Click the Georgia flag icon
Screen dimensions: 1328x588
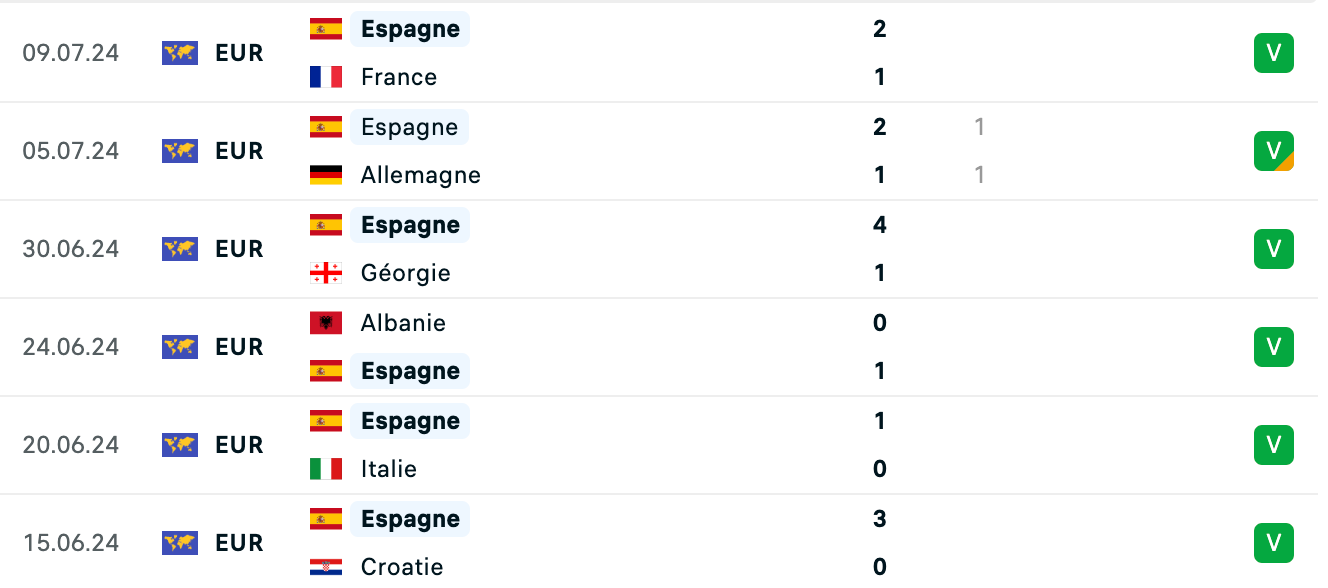tap(326, 273)
